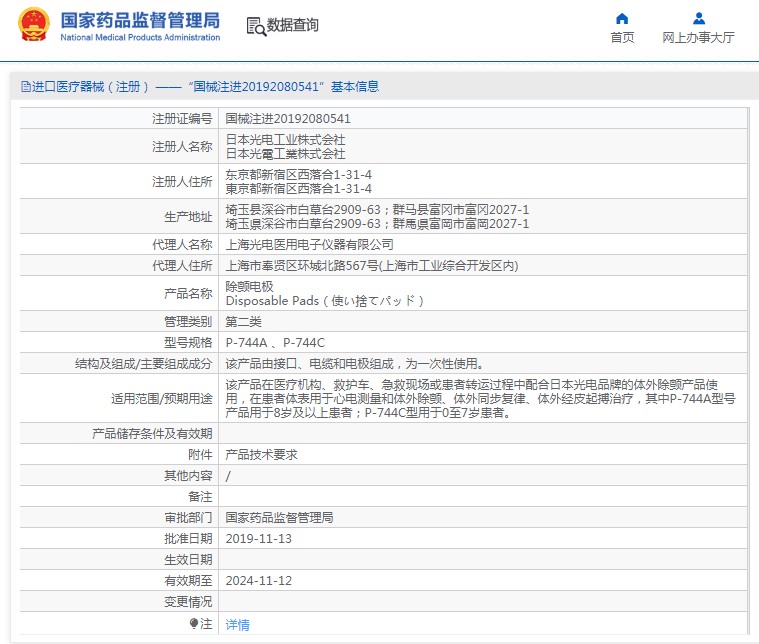Click the 网上办事大厅 text label
Viewport: 759px width, 644px height.
point(698,38)
